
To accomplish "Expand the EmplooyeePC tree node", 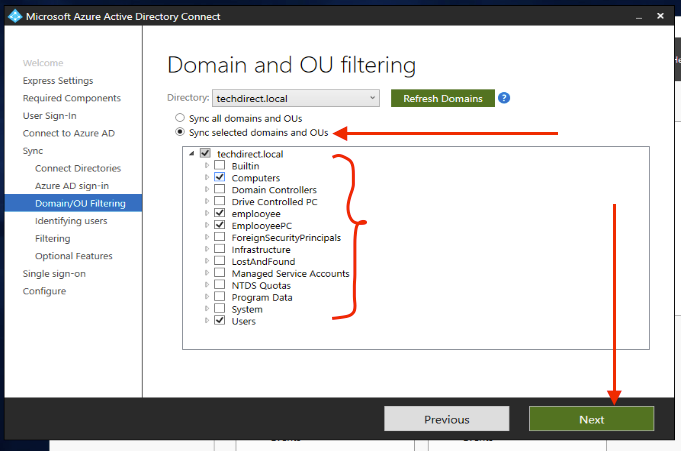I will point(207,225).
